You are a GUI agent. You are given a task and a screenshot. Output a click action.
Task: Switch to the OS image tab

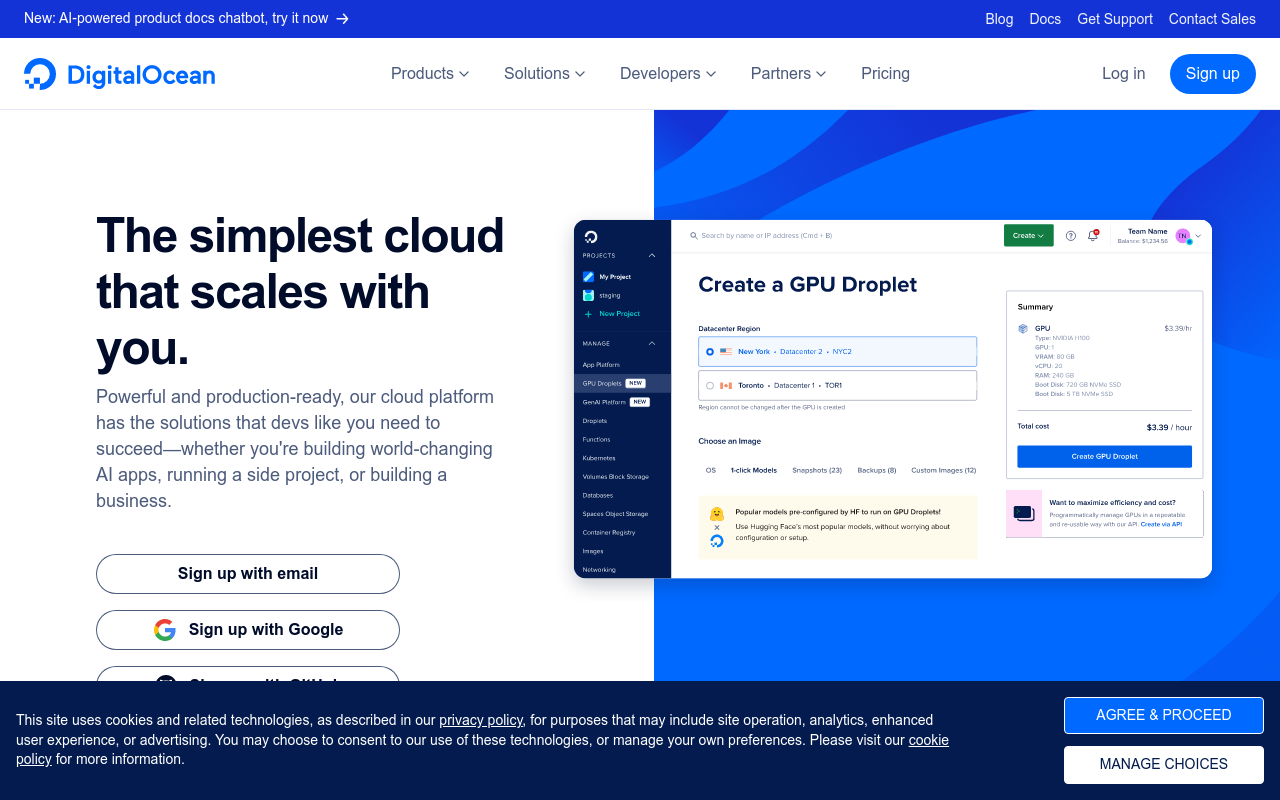coord(711,470)
